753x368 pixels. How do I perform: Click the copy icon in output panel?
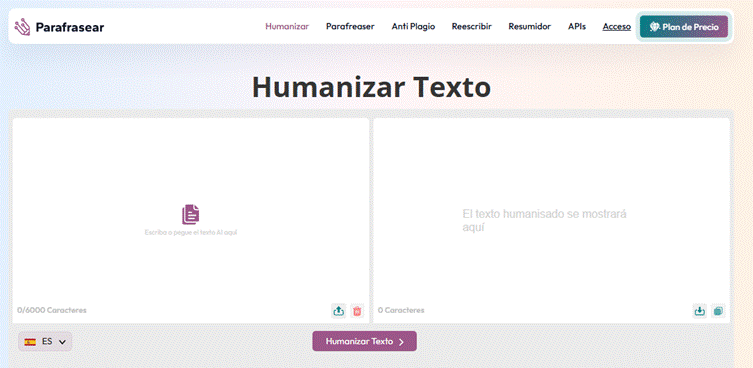click(x=718, y=311)
